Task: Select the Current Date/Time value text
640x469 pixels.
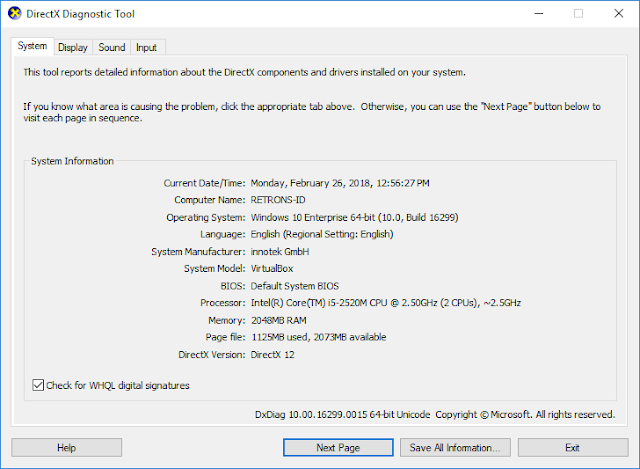Action: (x=340, y=183)
